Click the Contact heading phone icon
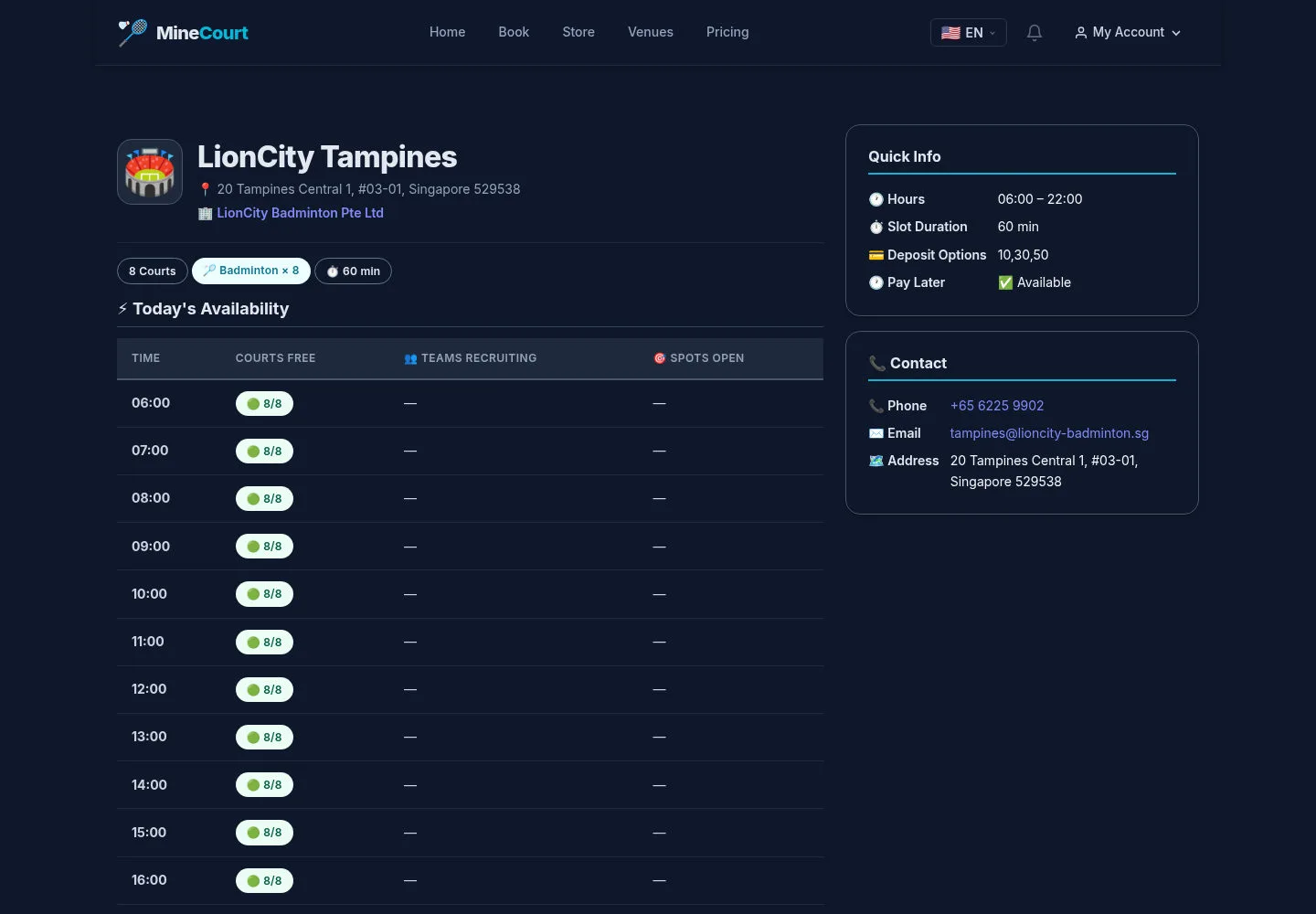Screen dimensions: 1316x914 [x=876, y=364]
